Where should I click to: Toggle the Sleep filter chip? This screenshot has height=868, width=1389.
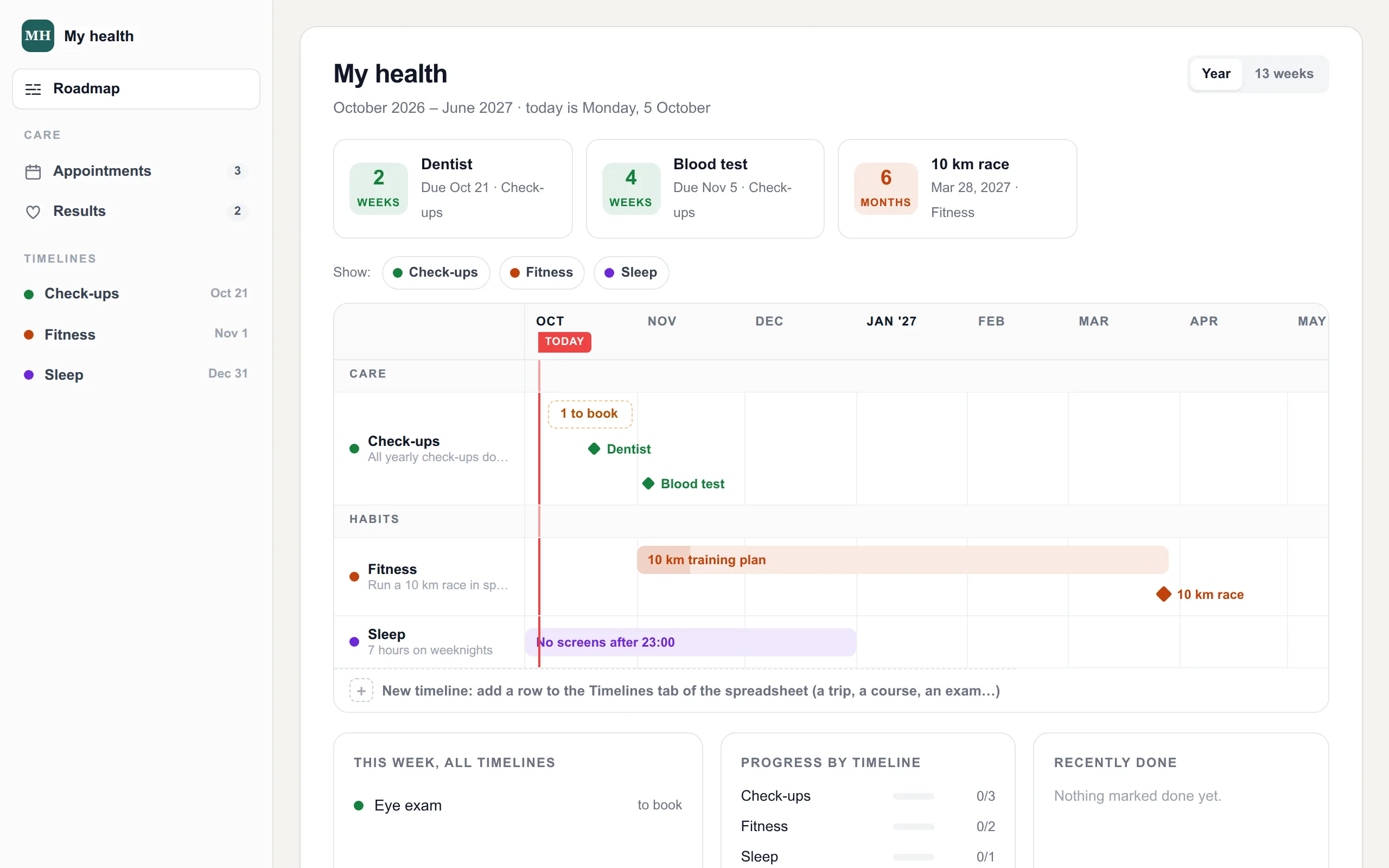click(x=631, y=273)
